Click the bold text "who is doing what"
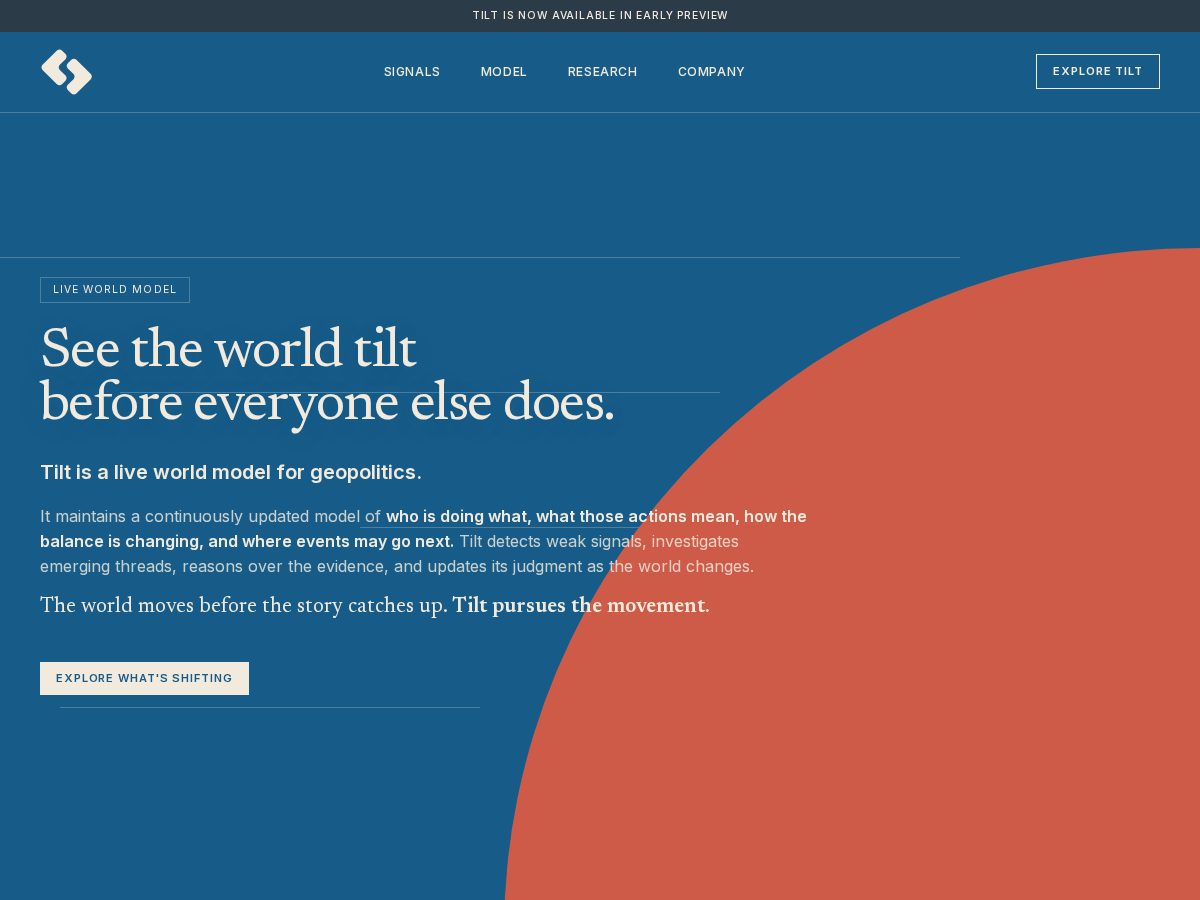The image size is (1200, 900). point(456,516)
